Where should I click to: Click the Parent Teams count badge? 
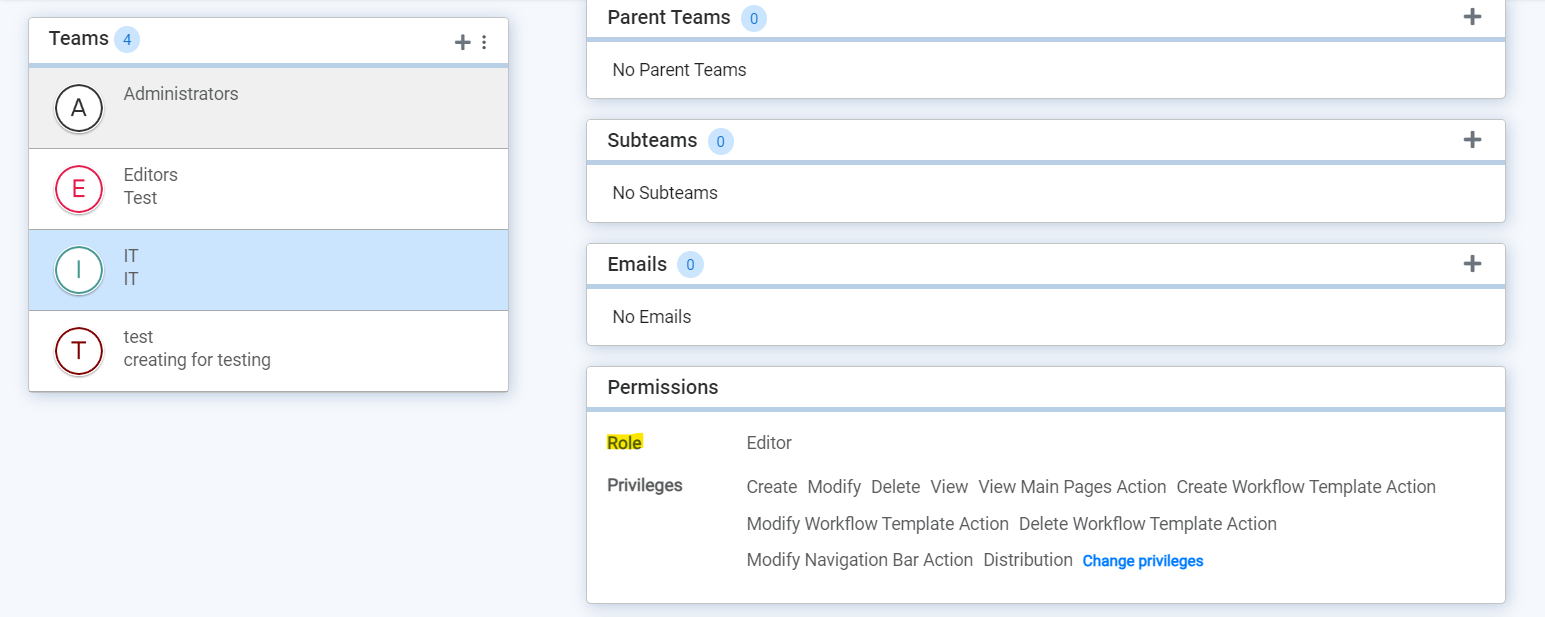[754, 18]
